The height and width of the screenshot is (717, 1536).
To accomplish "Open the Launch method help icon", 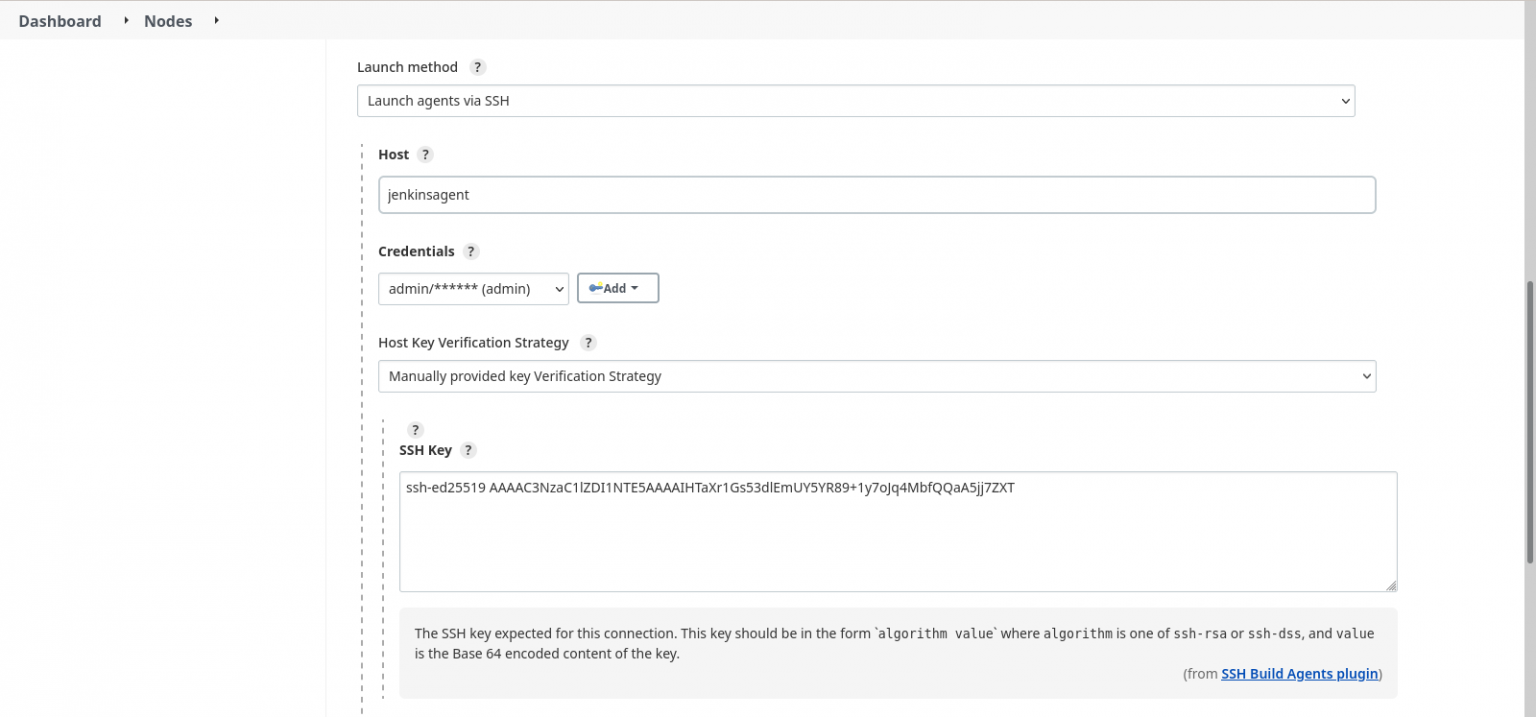I will (x=477, y=67).
